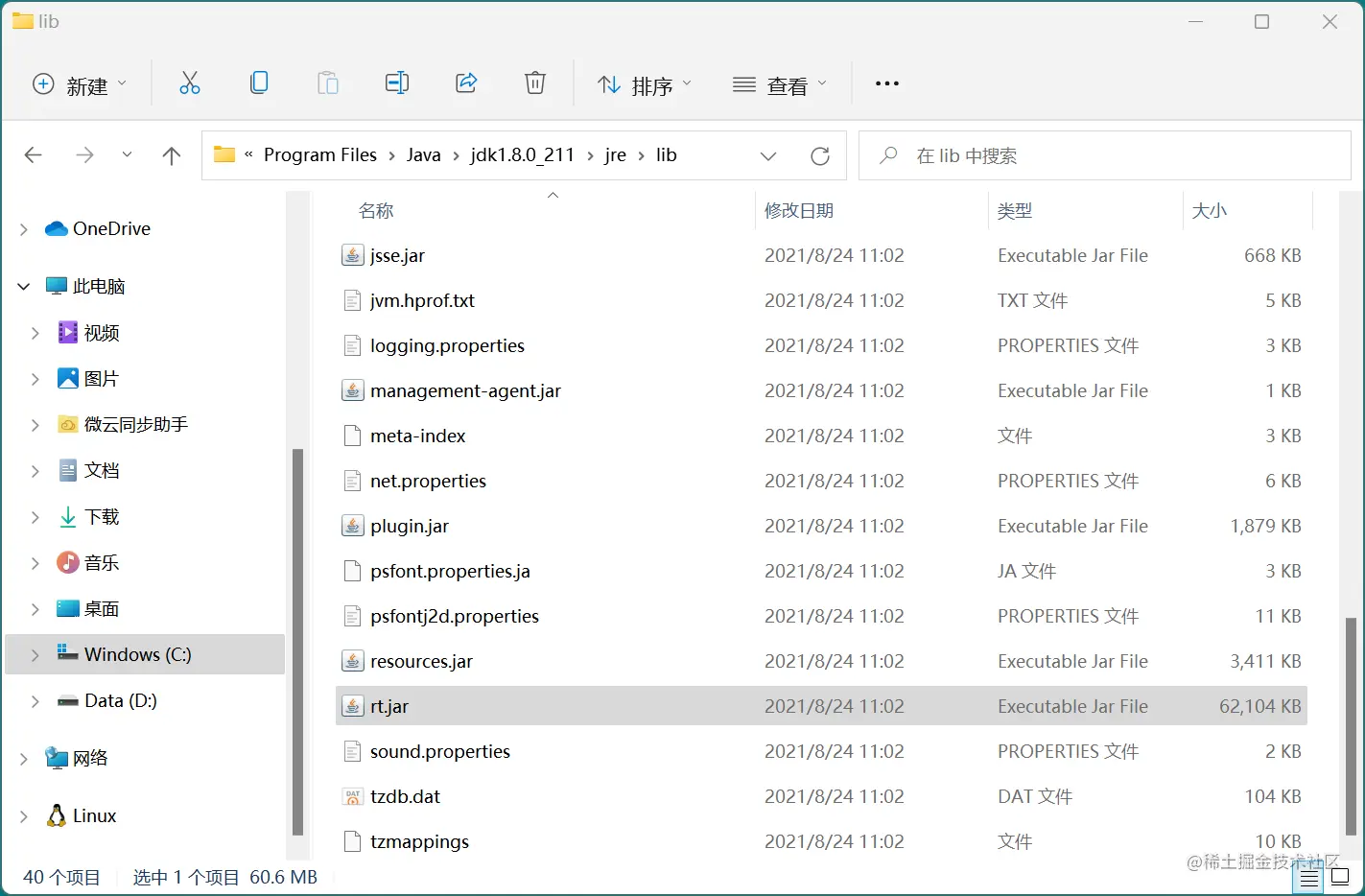Click the OneDrive cloud icon
The width and height of the screenshot is (1365, 896).
coord(57,228)
